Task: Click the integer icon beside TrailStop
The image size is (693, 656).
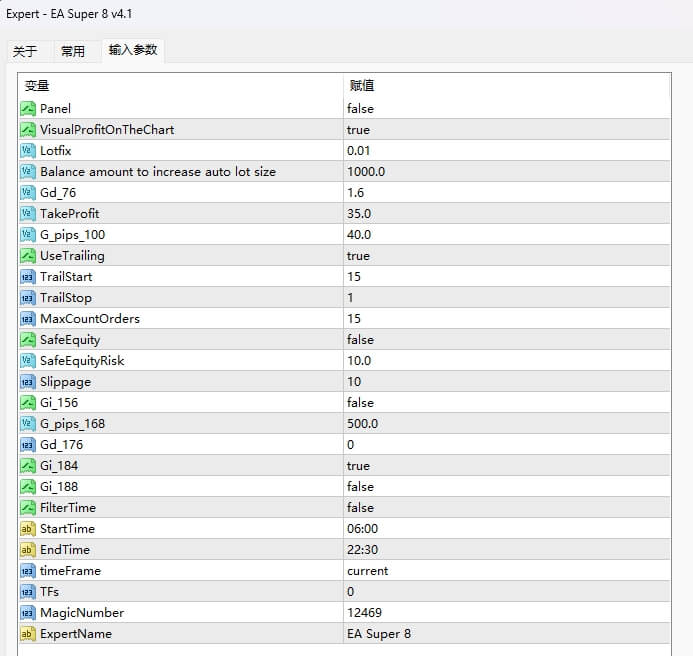Action: [27, 297]
